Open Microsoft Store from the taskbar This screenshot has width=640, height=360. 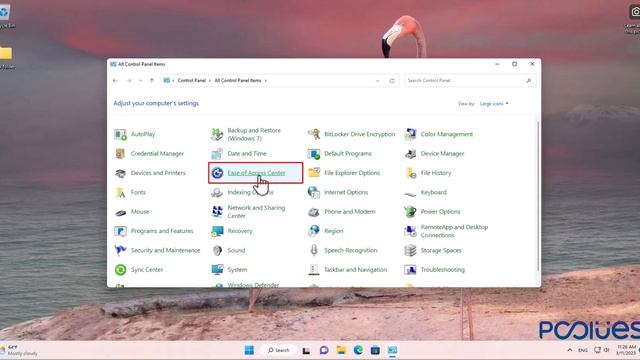(x=376, y=350)
